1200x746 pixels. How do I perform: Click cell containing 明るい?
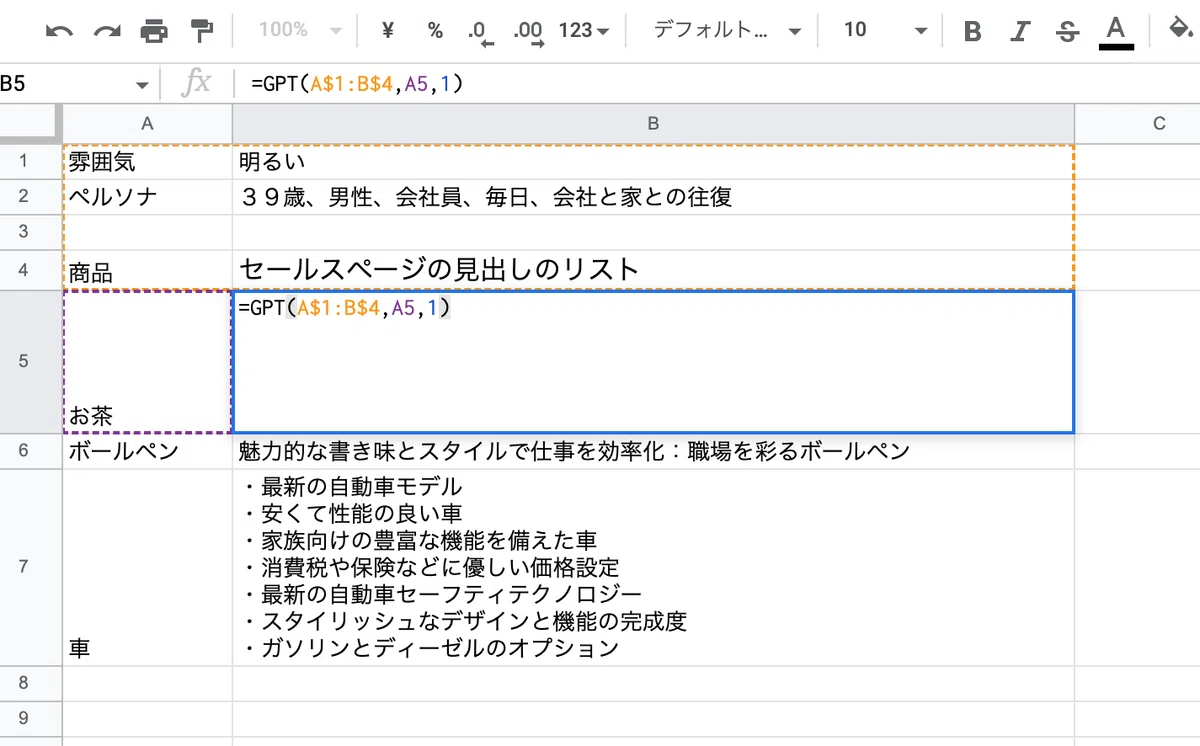click(x=653, y=161)
